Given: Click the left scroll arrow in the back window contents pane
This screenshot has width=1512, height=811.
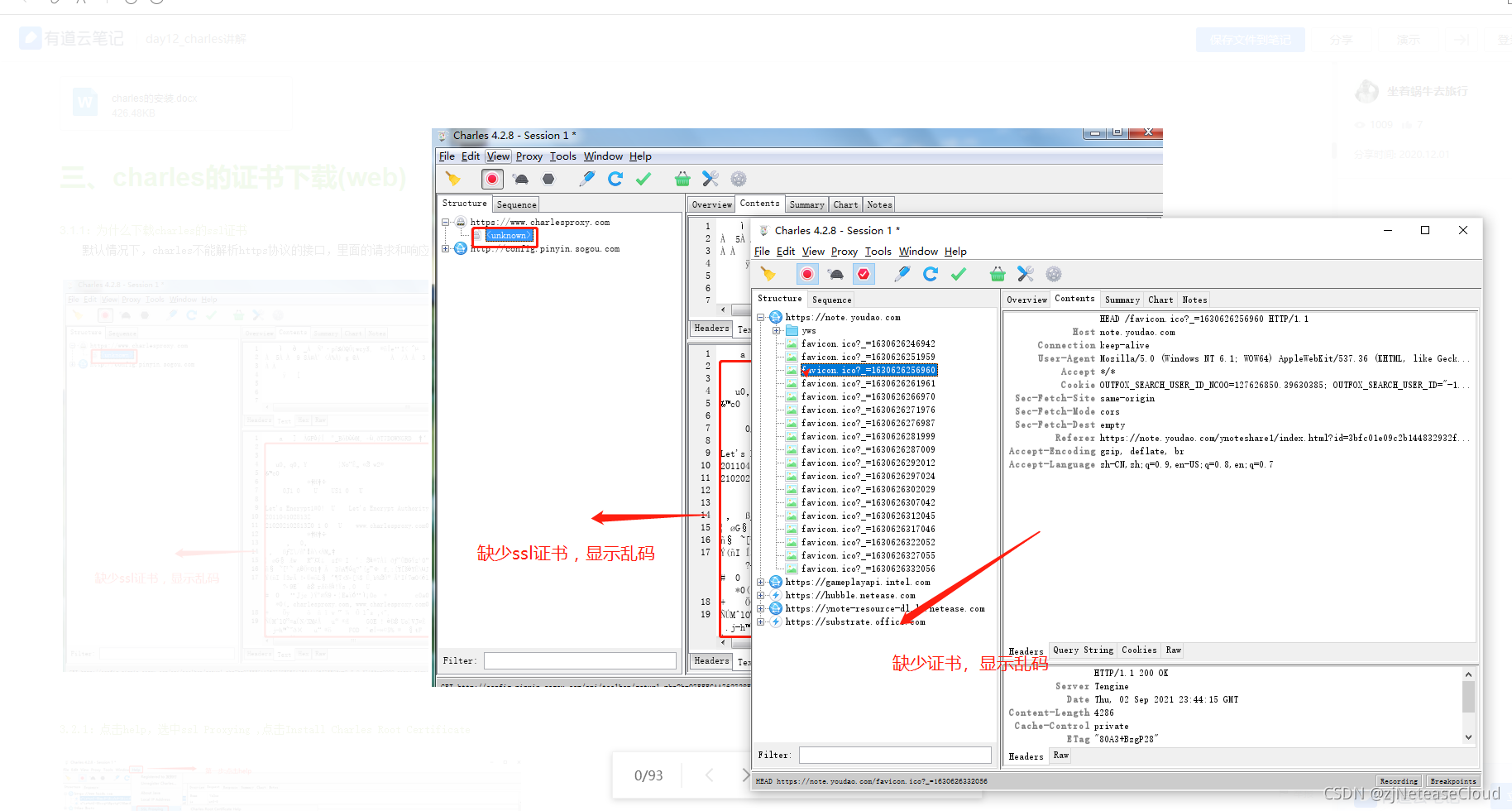Looking at the screenshot, I should coord(724,310).
